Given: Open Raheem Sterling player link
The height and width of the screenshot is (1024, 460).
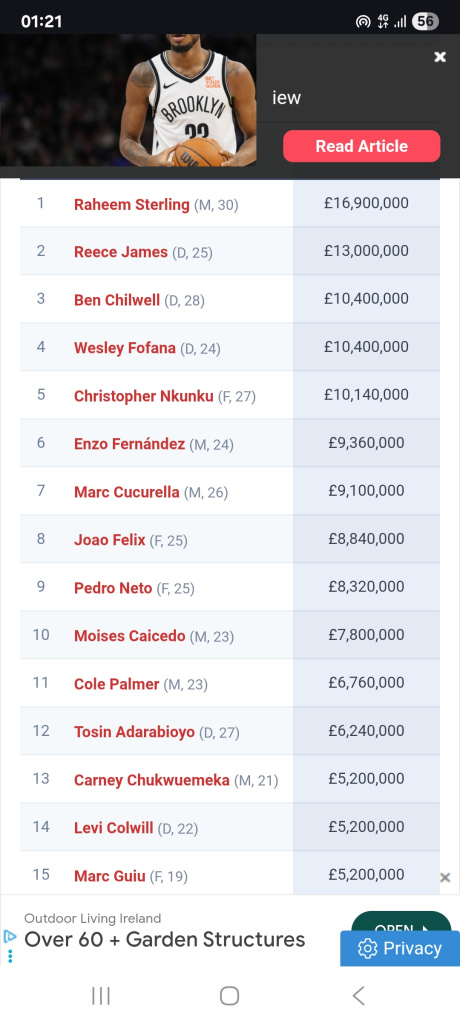Looking at the screenshot, I should (131, 204).
